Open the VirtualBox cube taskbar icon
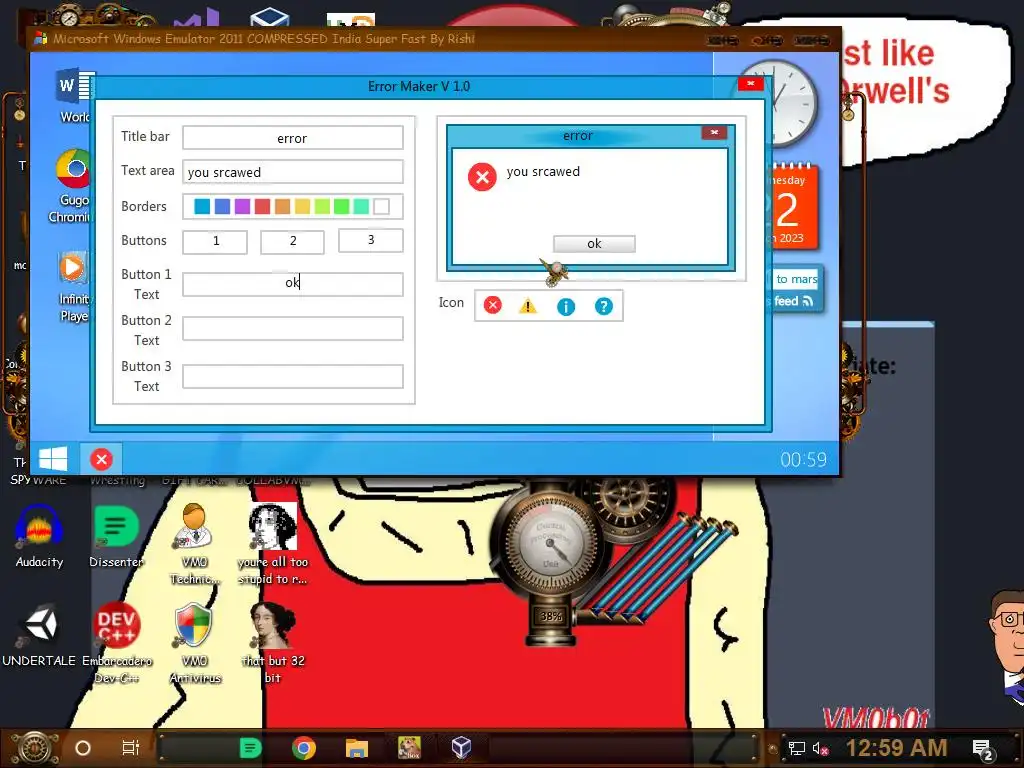 point(462,748)
